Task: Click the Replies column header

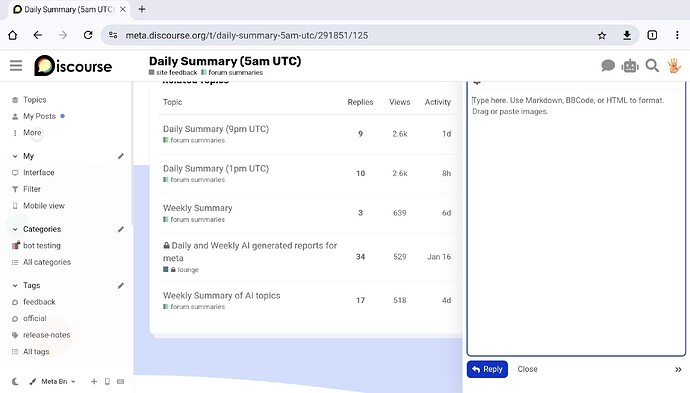Action: 360,102
